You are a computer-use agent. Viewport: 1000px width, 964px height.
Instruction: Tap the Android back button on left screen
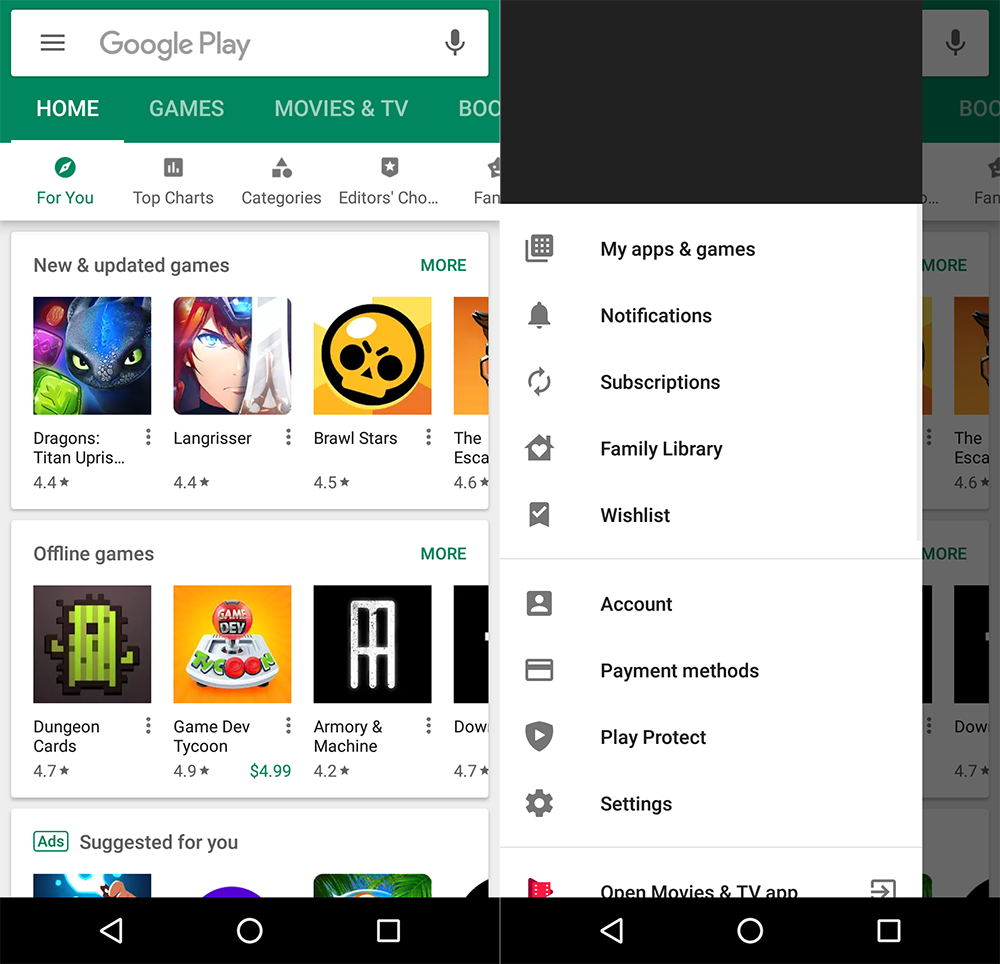(x=112, y=931)
